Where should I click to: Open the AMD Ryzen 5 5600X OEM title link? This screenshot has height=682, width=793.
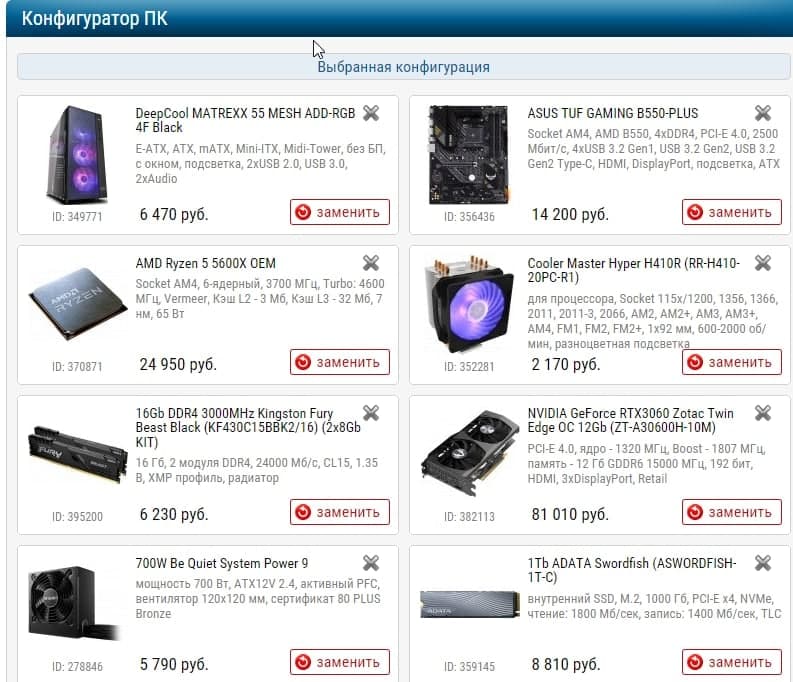(205, 263)
